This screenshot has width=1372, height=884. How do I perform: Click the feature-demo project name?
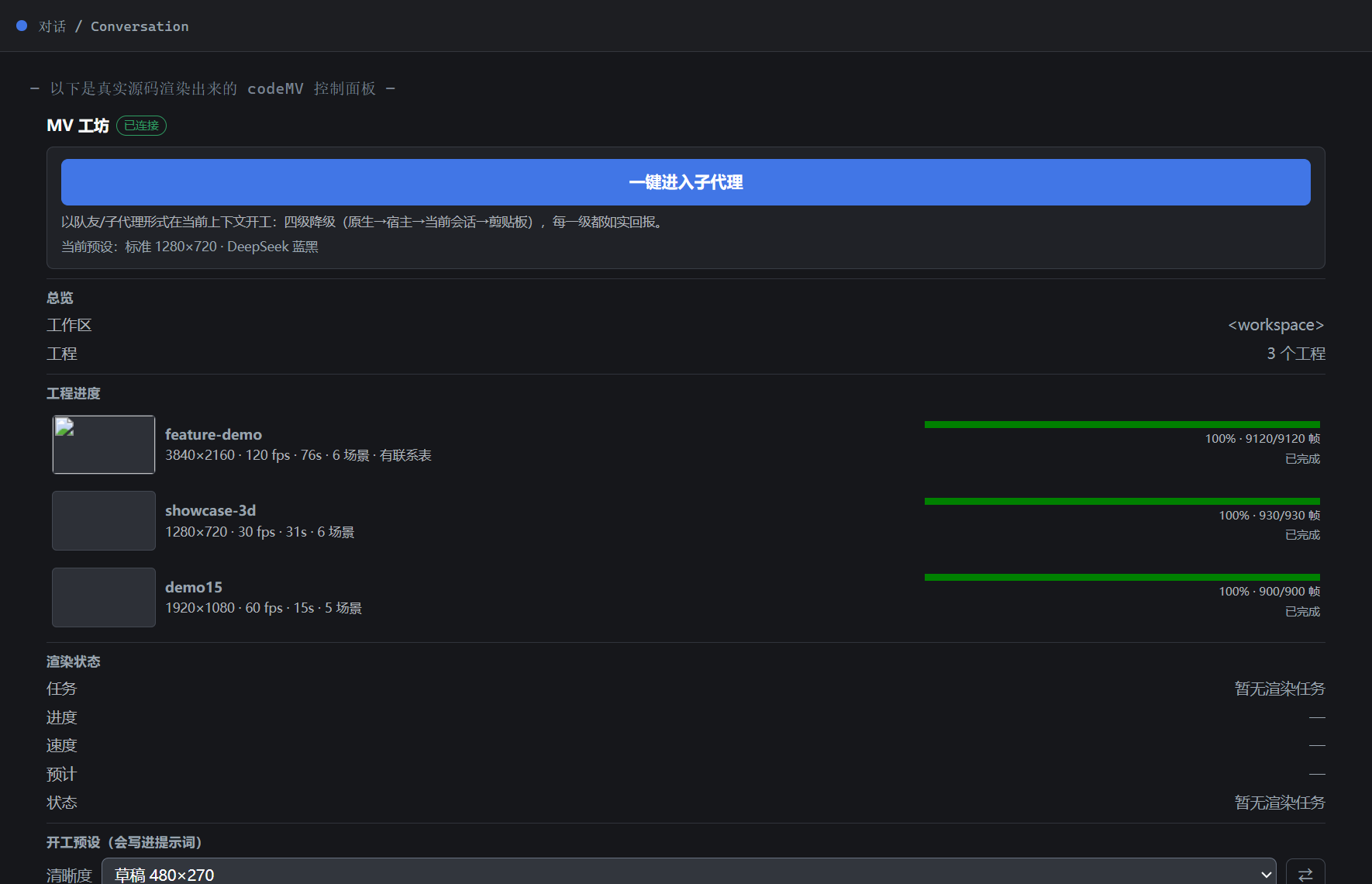[213, 434]
